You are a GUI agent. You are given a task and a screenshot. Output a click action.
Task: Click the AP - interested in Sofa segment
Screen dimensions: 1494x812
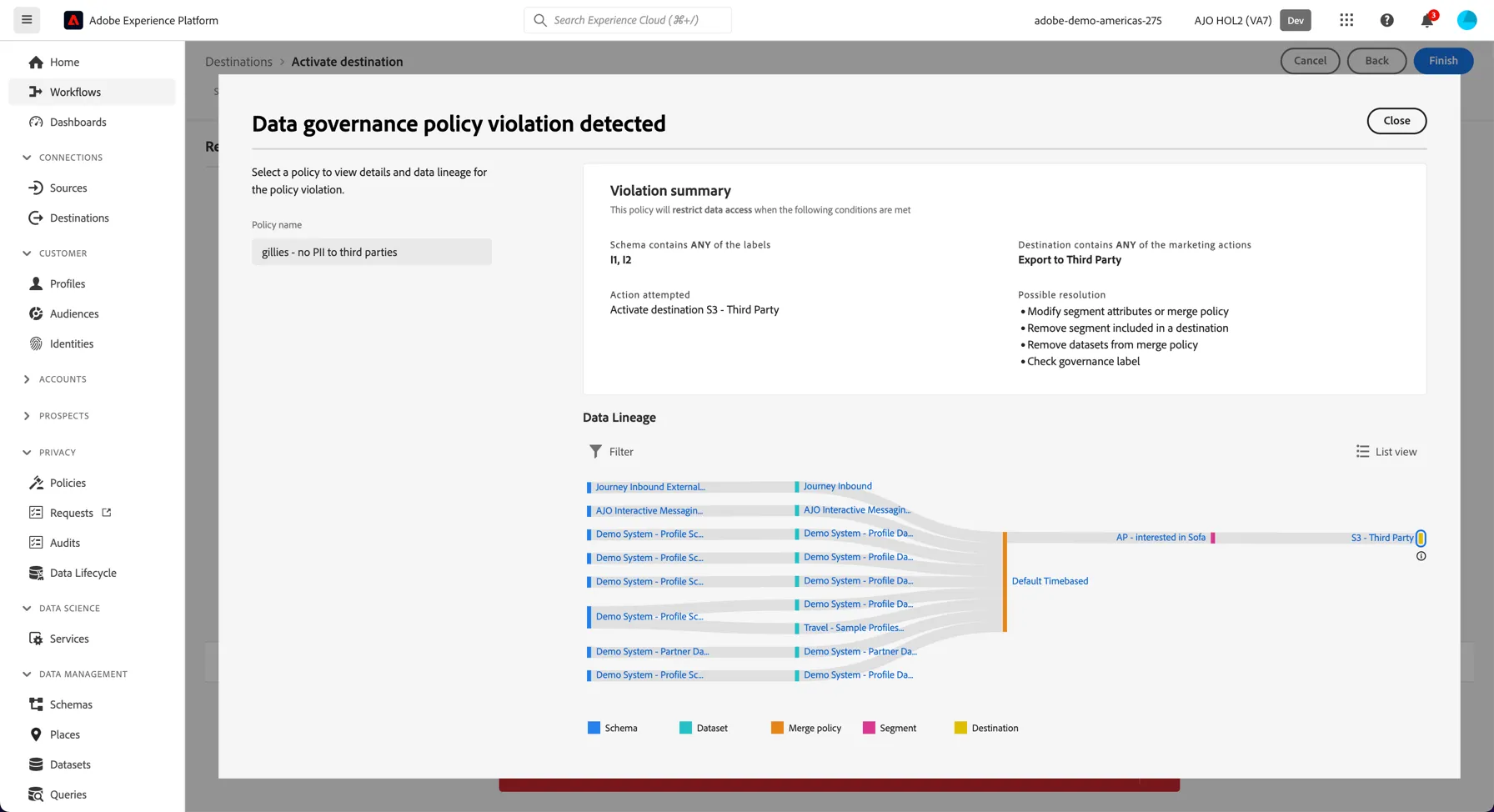click(1161, 538)
